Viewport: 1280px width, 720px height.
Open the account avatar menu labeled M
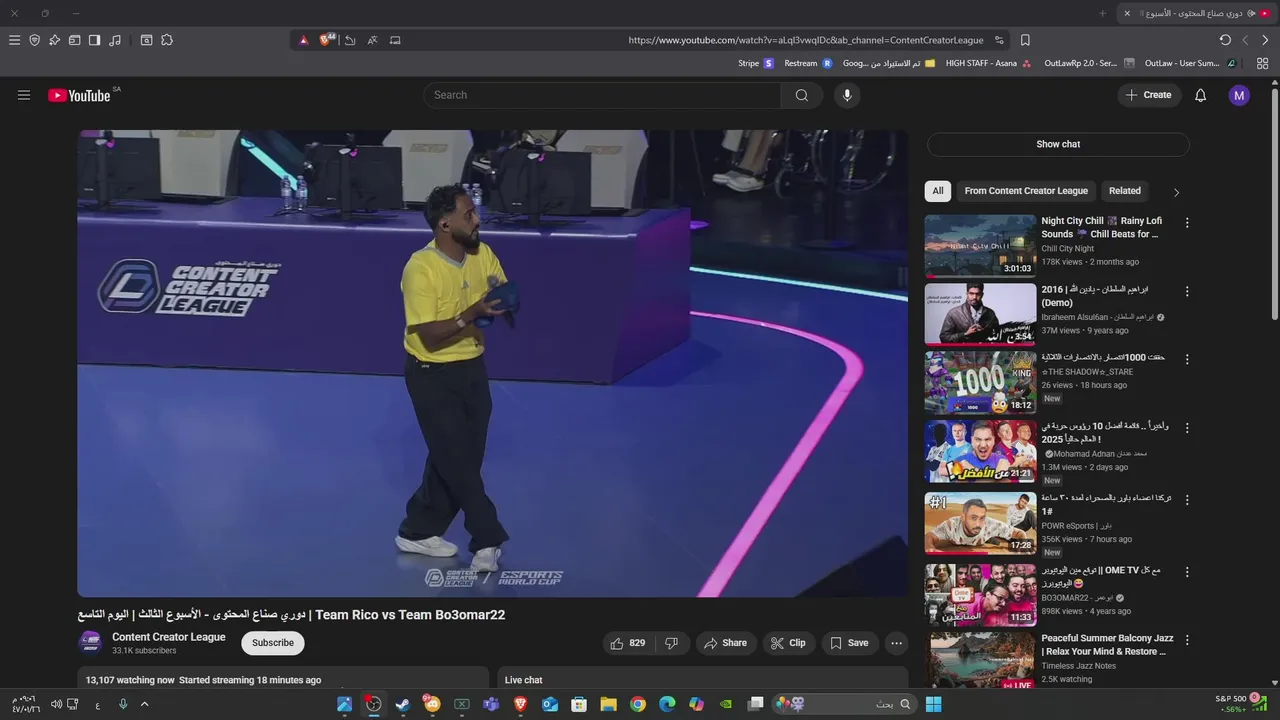1239,95
